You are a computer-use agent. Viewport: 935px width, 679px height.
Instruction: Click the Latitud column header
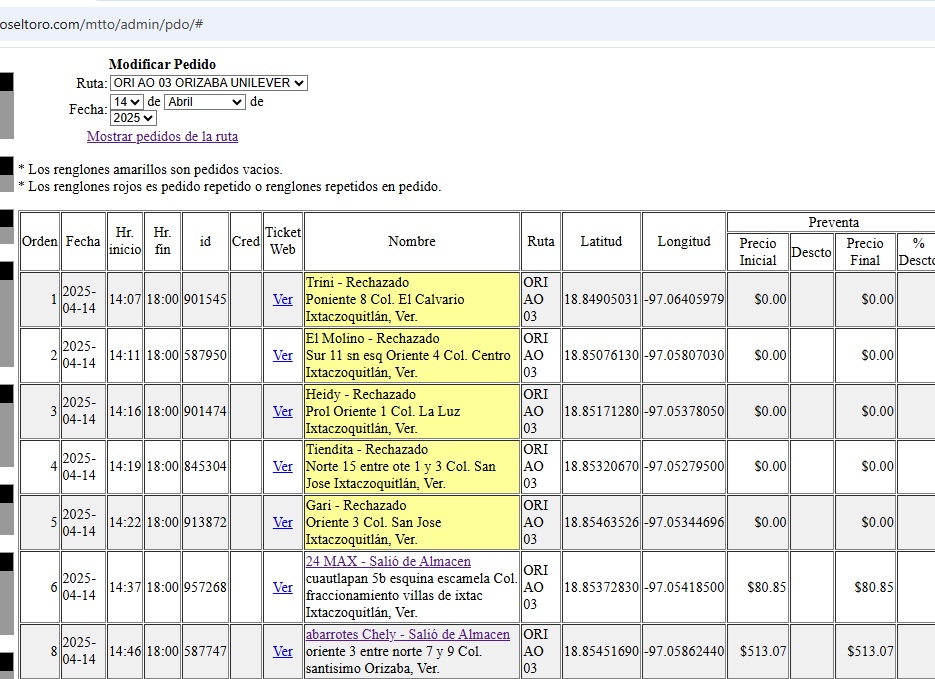[601, 241]
